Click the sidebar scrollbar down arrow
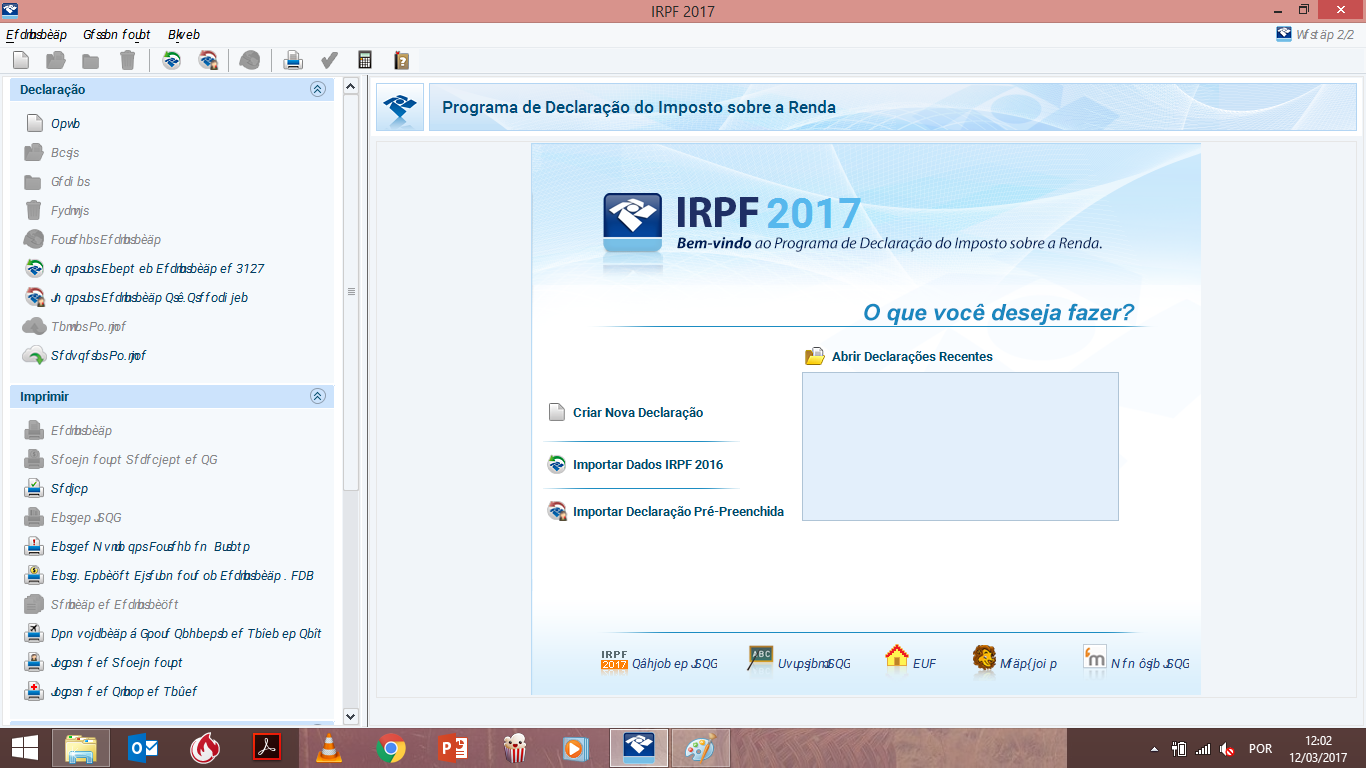1366x768 pixels. [351, 716]
